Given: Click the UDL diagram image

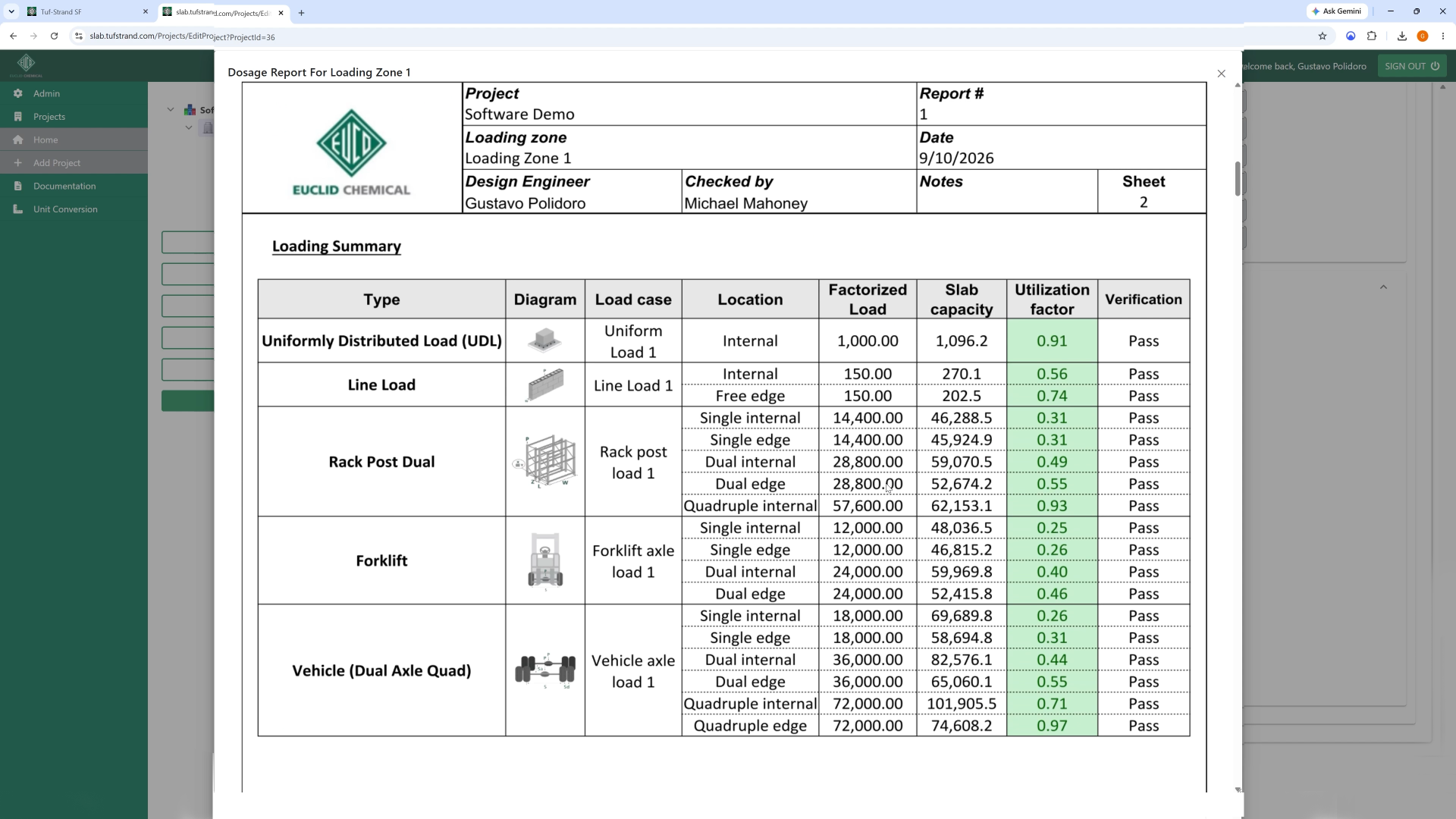Looking at the screenshot, I should point(544,340).
